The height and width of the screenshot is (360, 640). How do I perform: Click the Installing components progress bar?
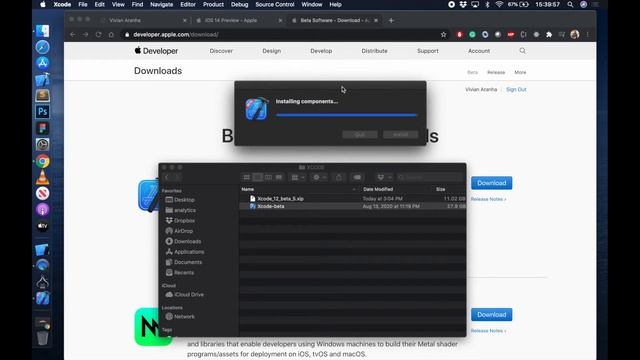click(x=346, y=115)
